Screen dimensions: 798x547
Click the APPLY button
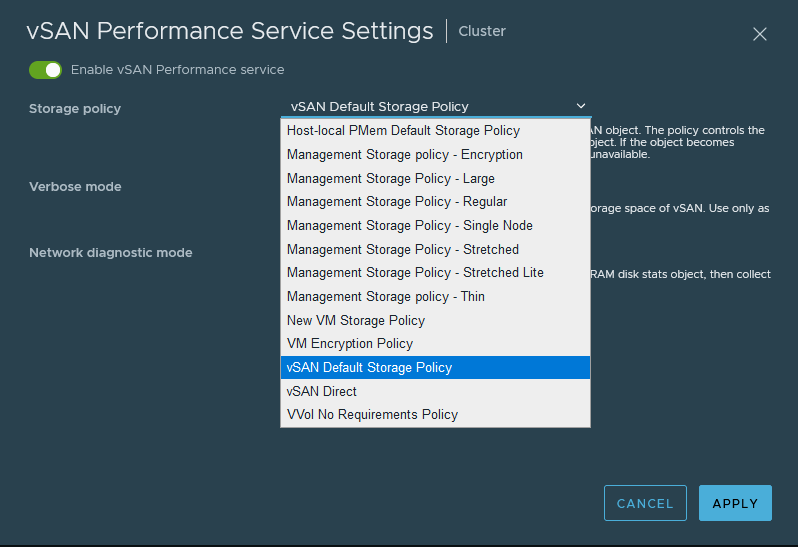click(x=735, y=503)
